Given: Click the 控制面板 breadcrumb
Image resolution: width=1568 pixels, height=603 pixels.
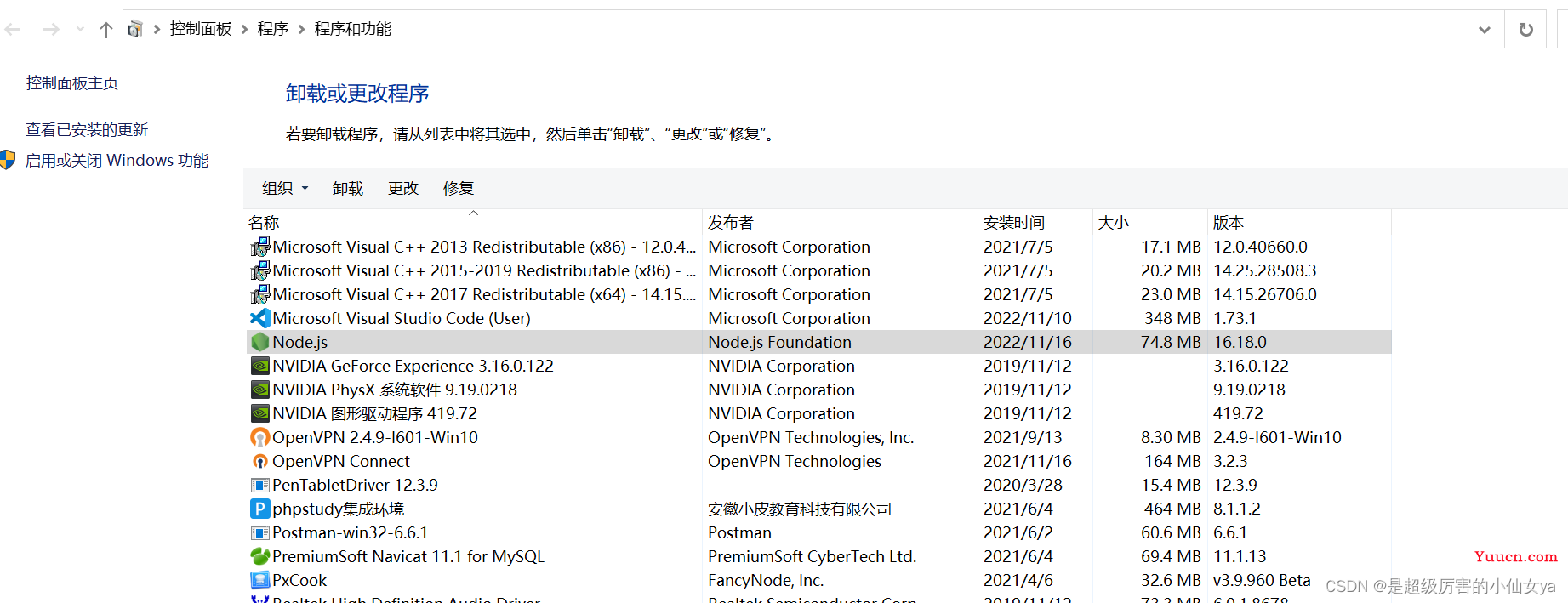Looking at the screenshot, I should point(201,29).
